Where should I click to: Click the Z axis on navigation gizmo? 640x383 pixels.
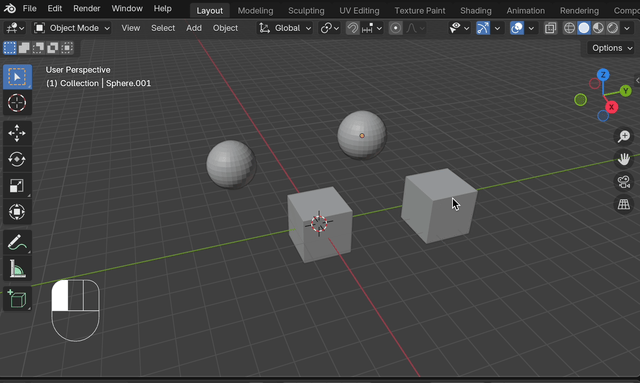(603, 75)
